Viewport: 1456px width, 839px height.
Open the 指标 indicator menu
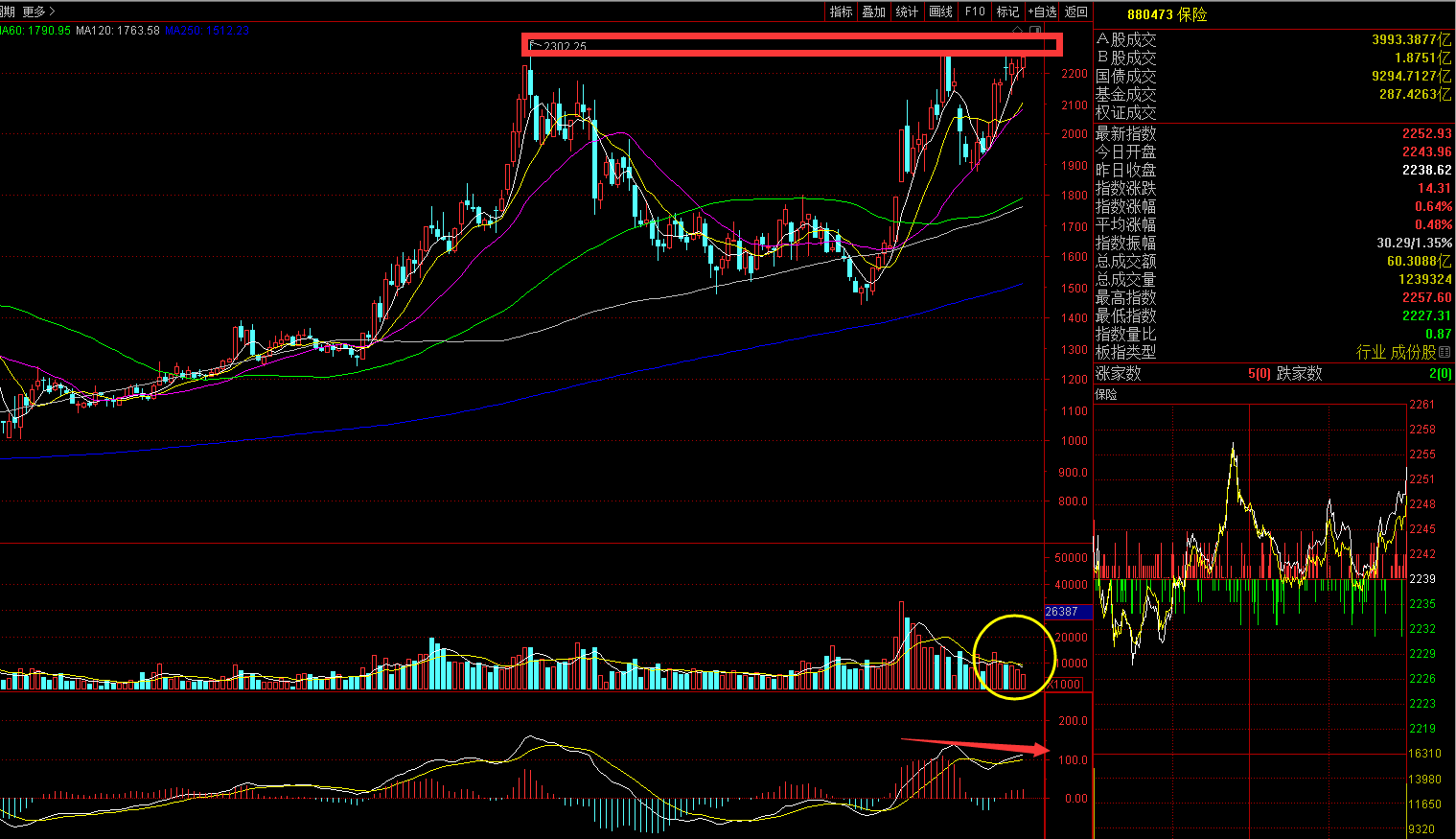pyautogui.click(x=842, y=12)
